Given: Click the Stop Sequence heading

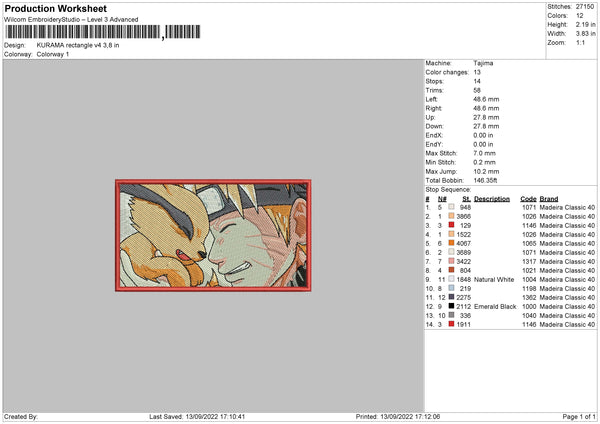Looking at the screenshot, I should coord(448,189).
